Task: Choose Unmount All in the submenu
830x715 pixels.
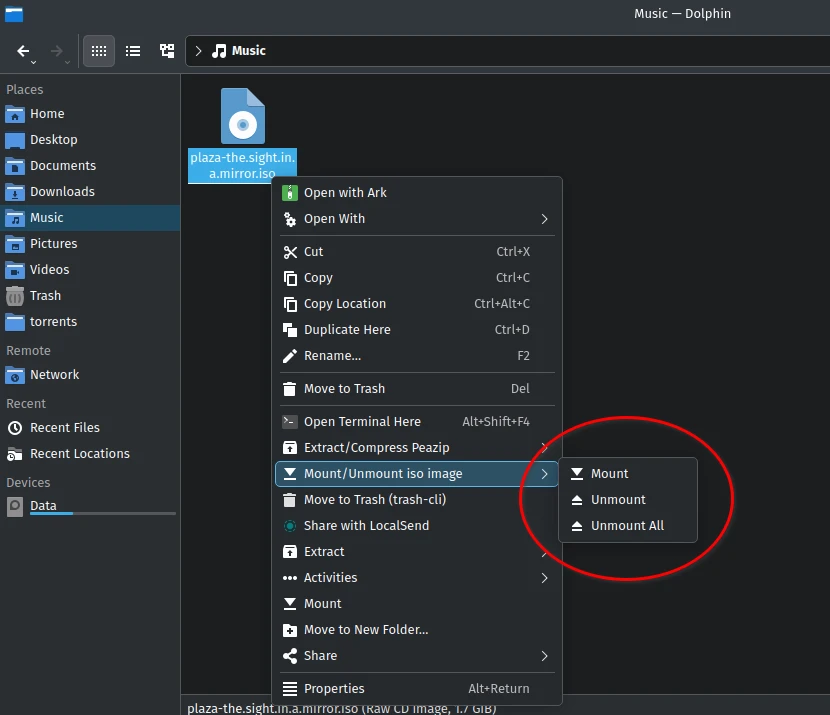Action: 628,526
